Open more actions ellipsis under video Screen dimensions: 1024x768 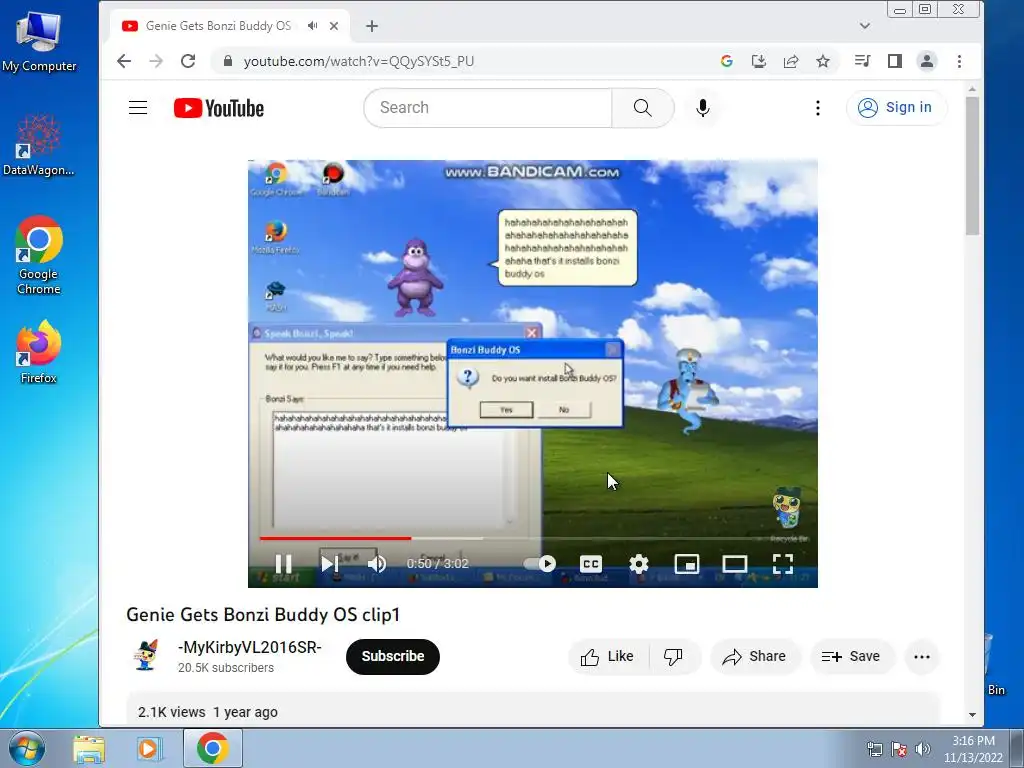tap(921, 656)
